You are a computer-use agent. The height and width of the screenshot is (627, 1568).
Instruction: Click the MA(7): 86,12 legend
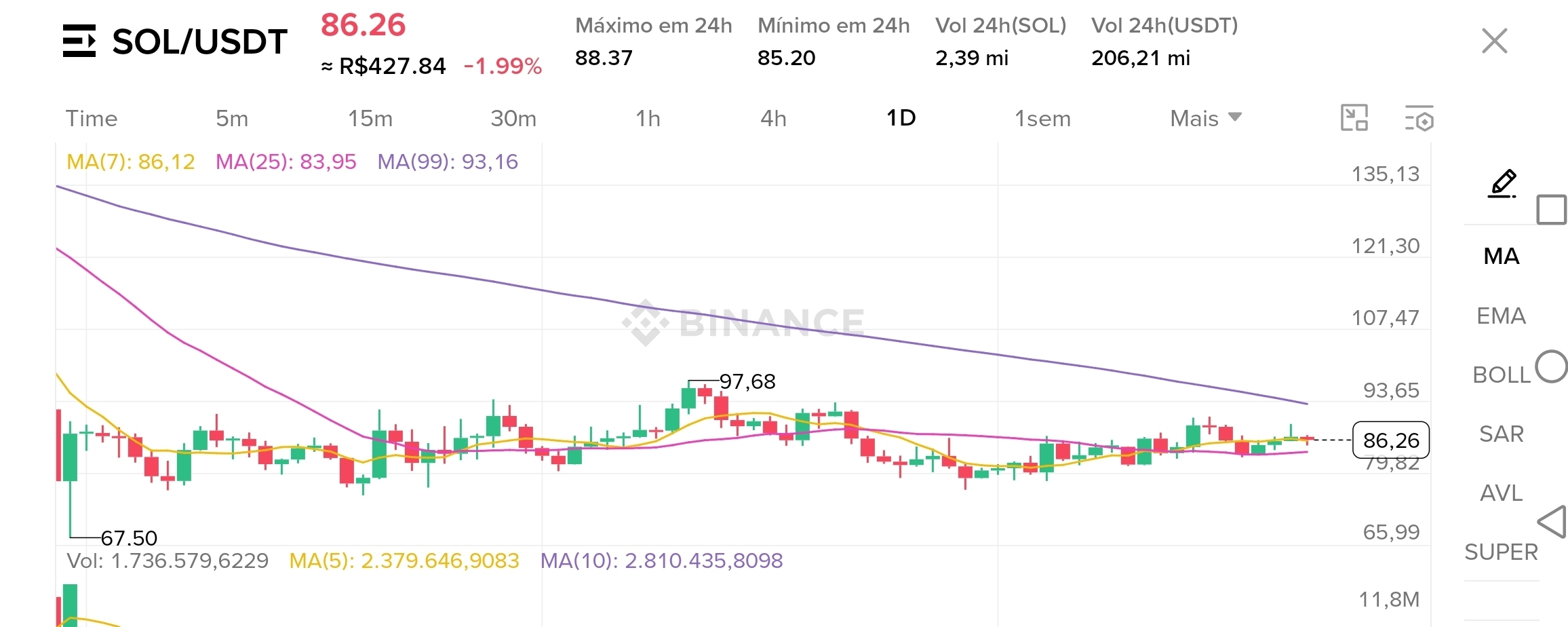[131, 161]
